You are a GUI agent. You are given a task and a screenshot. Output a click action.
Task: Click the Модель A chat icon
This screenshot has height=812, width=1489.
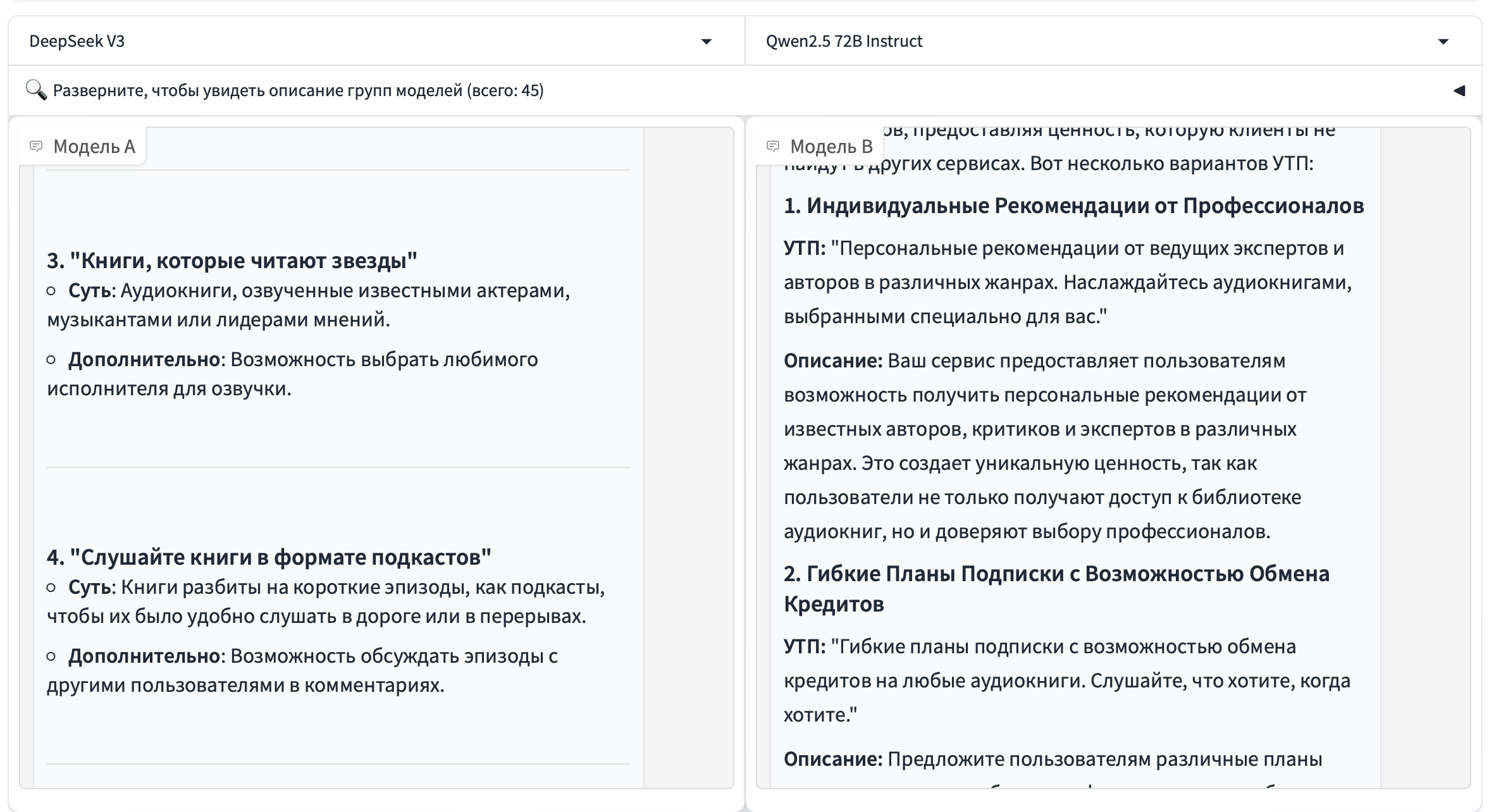[36, 146]
